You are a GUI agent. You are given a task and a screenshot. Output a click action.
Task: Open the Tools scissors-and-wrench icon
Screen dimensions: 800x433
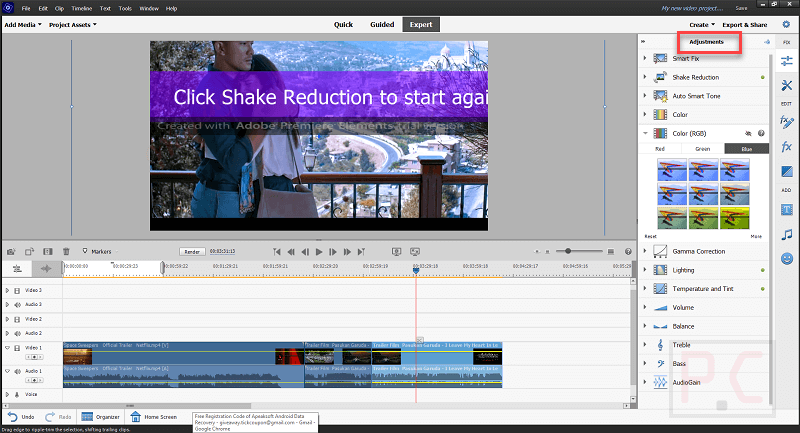pos(786,85)
